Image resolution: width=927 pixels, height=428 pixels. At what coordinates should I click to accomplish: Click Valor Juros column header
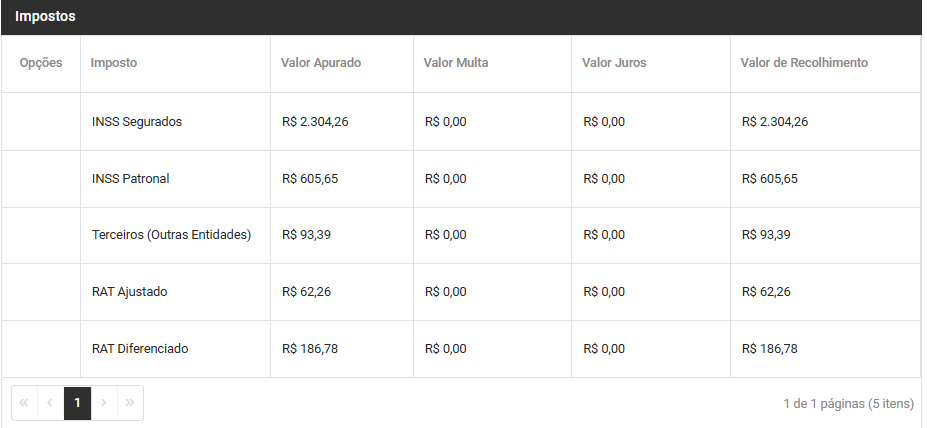[614, 63]
